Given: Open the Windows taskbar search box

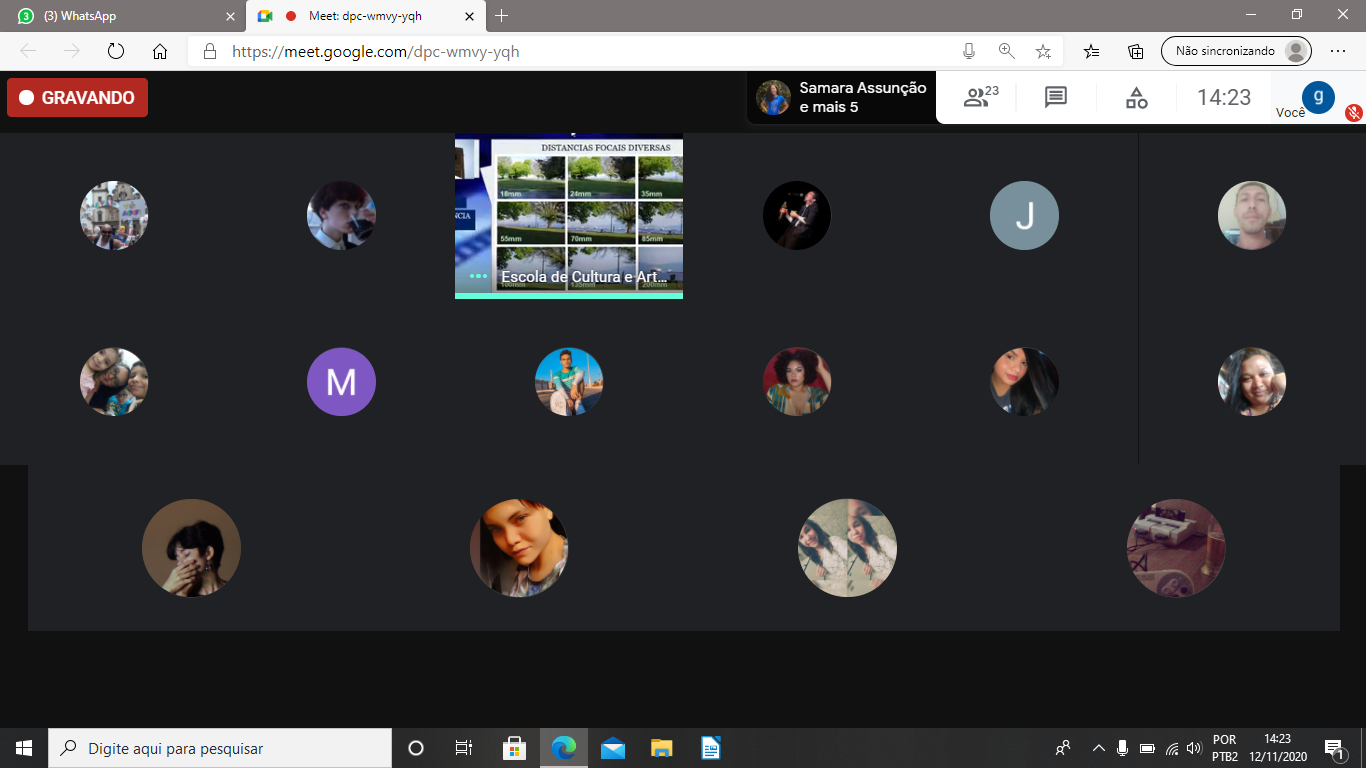Looking at the screenshot, I should (x=220, y=748).
